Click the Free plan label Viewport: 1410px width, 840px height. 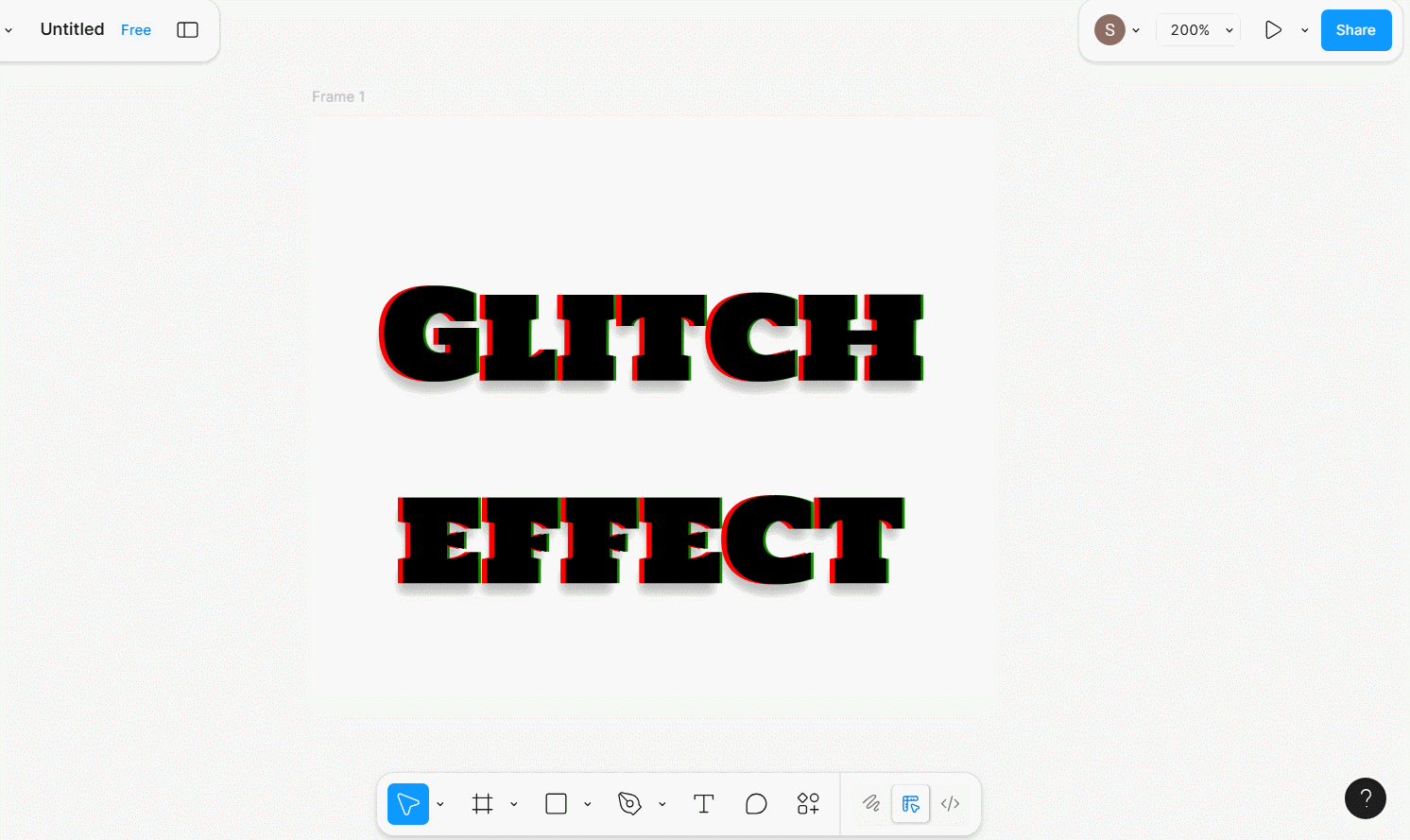pyautogui.click(x=136, y=30)
